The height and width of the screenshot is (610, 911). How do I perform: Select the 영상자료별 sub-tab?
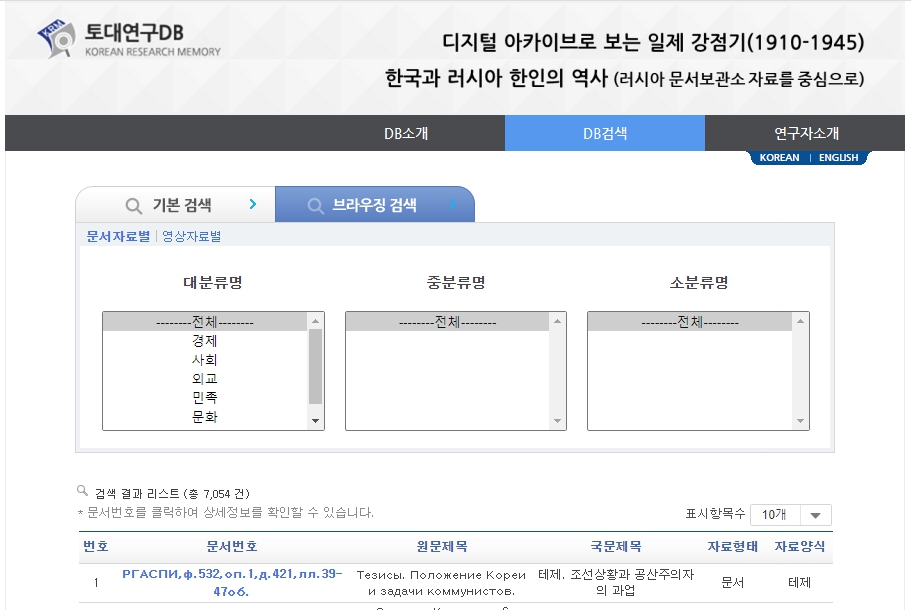(x=192, y=237)
